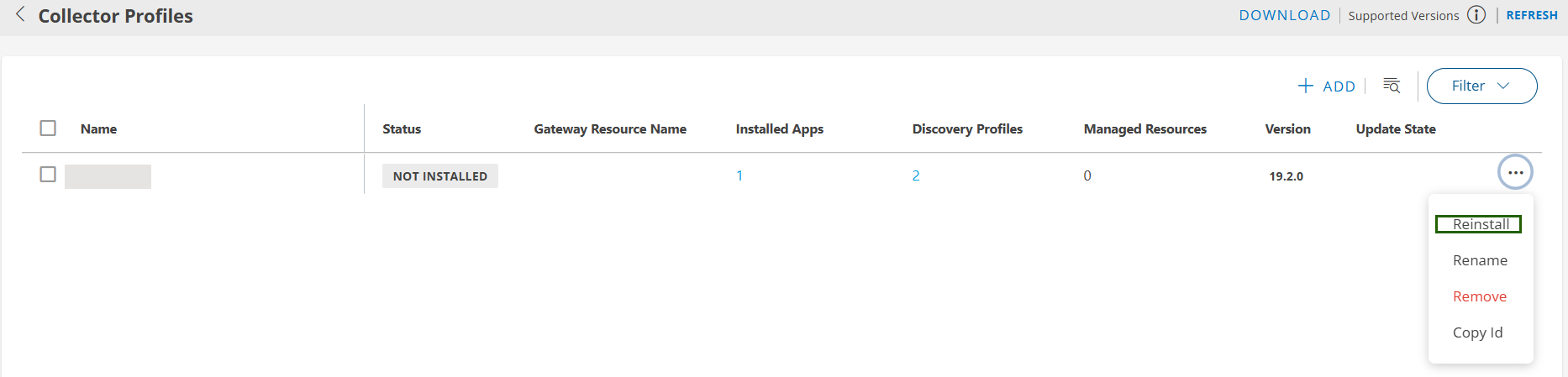Check the collector row checkbox
1568x377 pixels.
[x=48, y=175]
